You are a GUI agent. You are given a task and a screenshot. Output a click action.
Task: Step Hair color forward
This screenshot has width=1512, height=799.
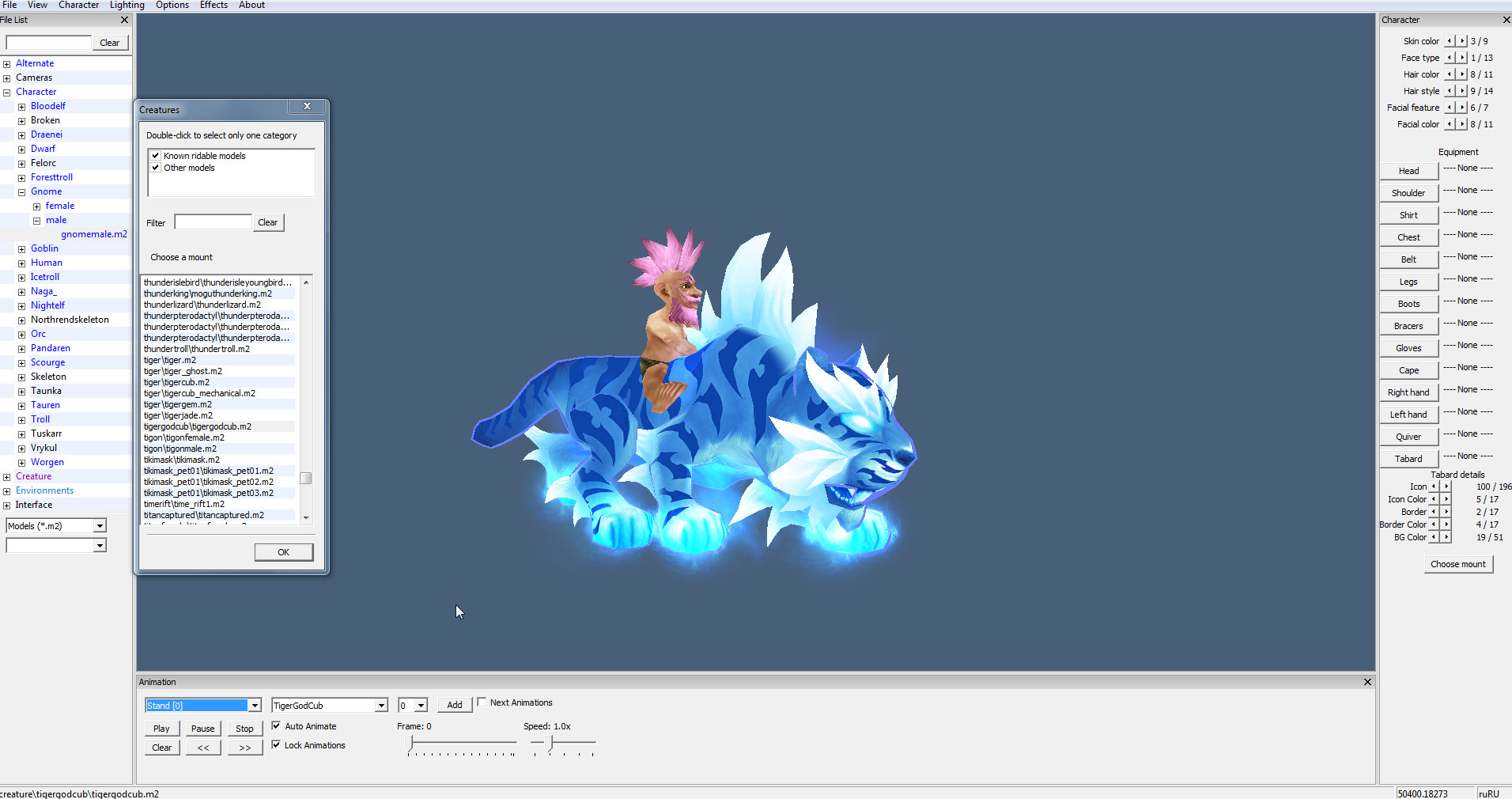point(1462,74)
